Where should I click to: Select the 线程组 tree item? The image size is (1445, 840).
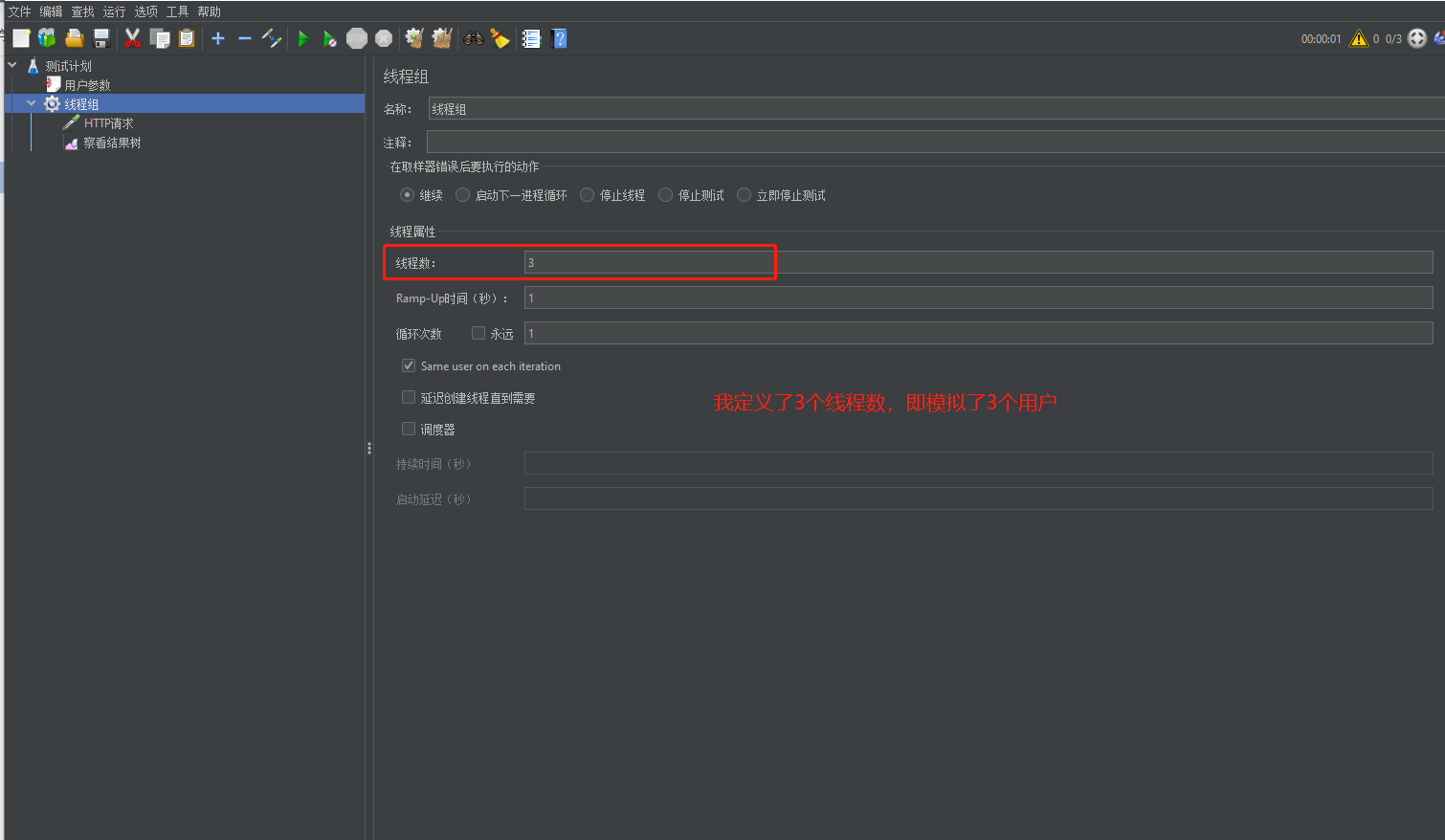(x=81, y=104)
